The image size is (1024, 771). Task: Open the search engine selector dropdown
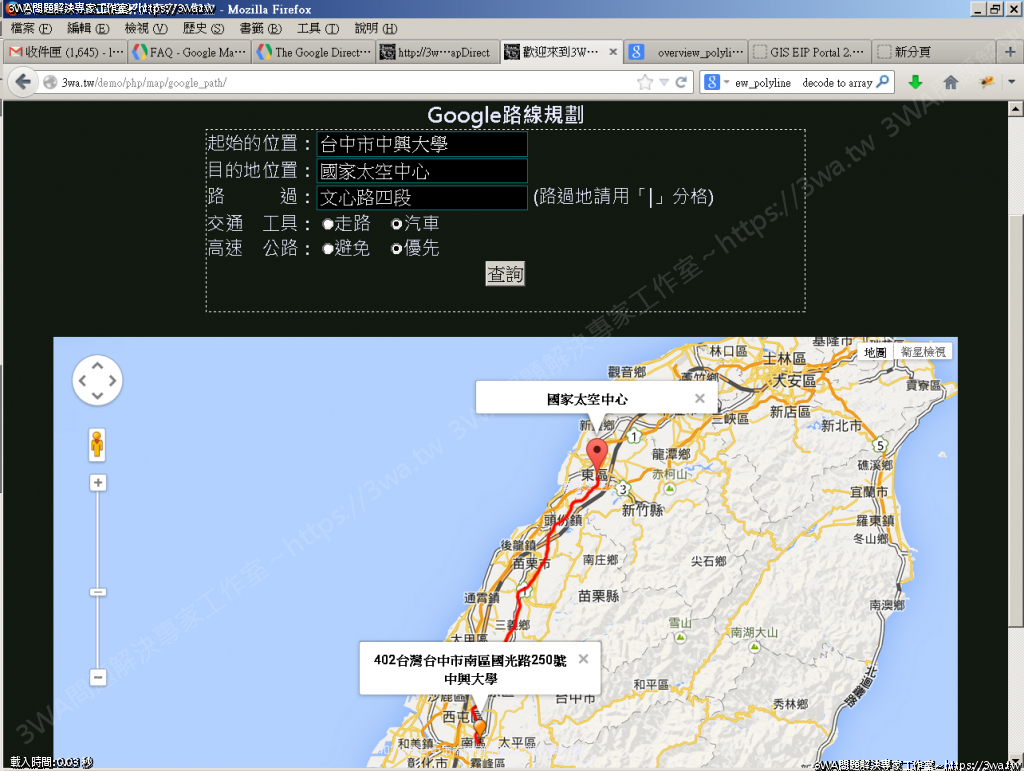(716, 83)
